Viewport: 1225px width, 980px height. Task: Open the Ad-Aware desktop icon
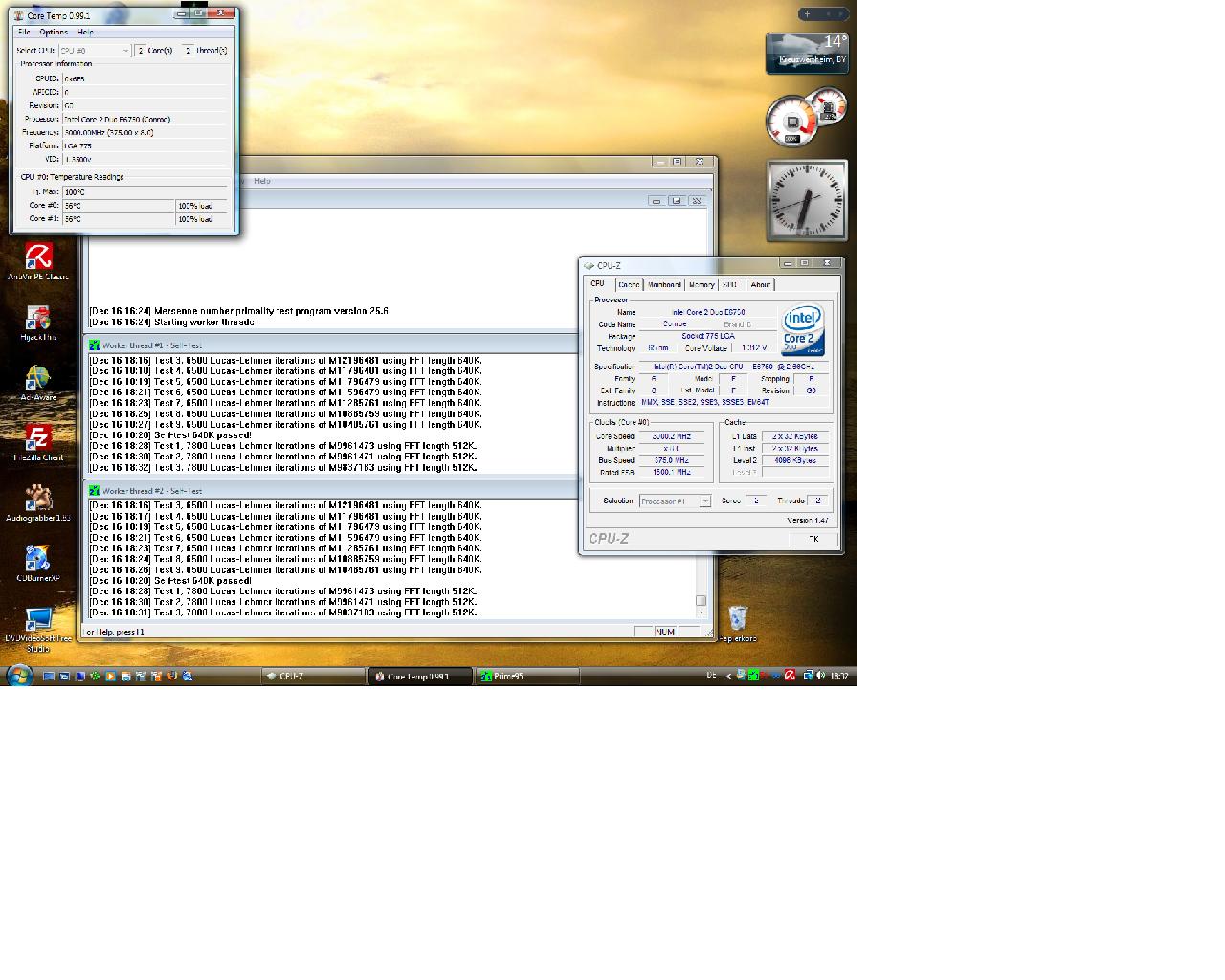point(38,384)
